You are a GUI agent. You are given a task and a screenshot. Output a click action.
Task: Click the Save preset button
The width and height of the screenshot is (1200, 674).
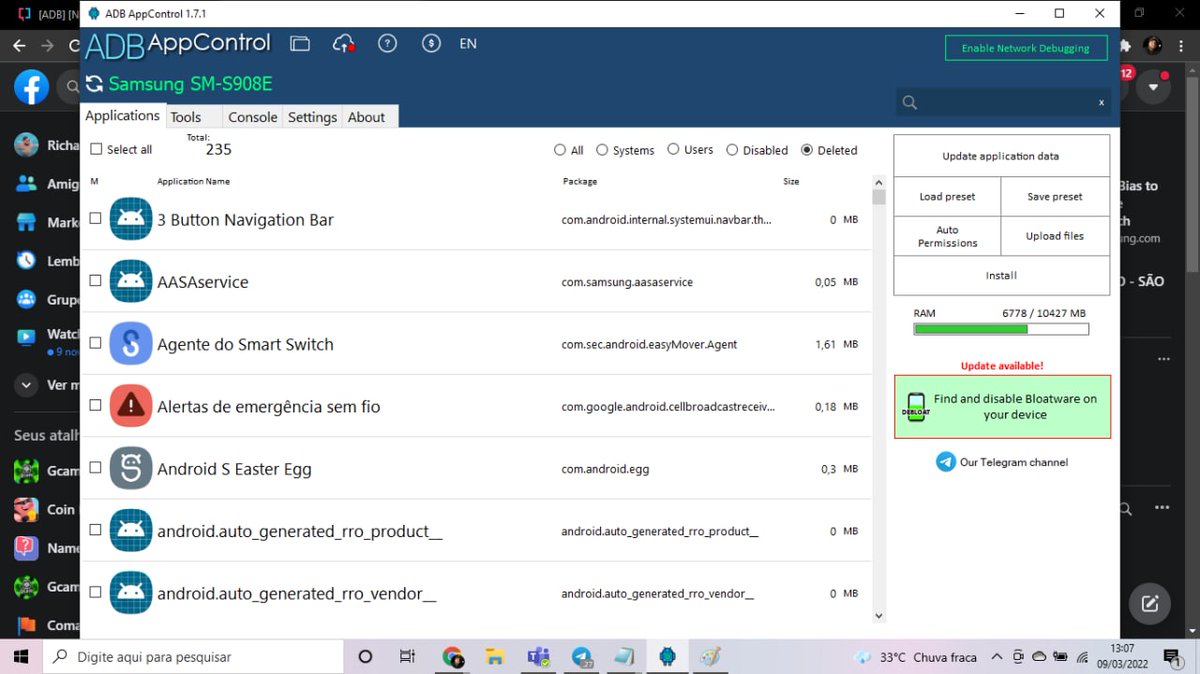click(1055, 196)
